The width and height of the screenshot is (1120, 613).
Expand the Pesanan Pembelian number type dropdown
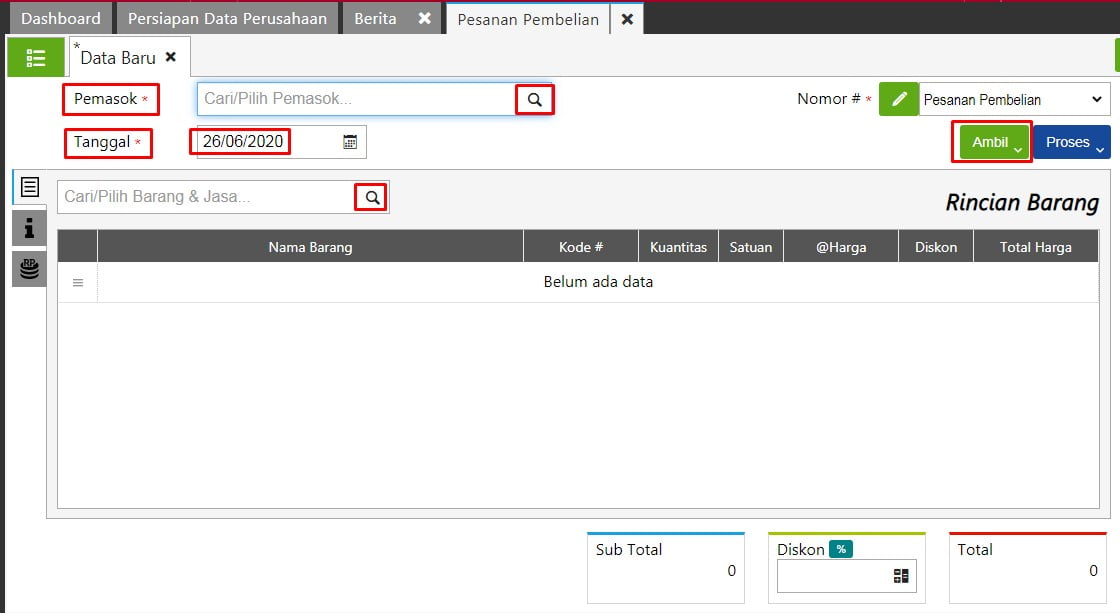pos(1014,99)
